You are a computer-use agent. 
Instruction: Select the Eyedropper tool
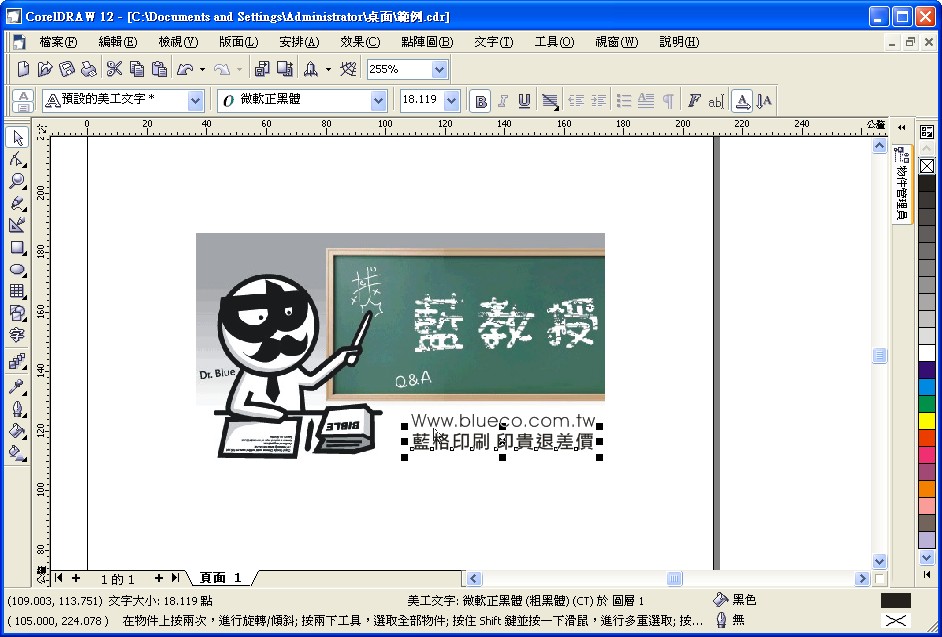(17, 386)
